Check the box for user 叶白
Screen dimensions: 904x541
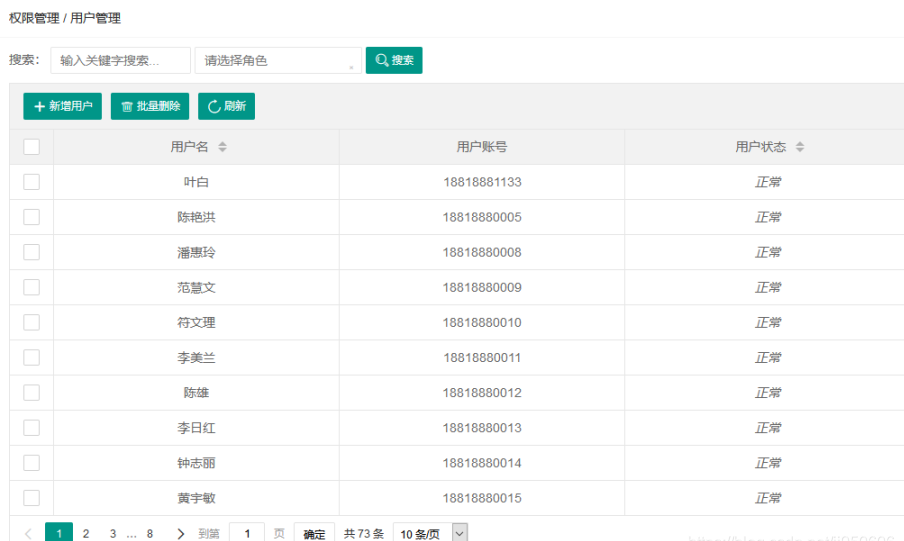[x=31, y=182]
